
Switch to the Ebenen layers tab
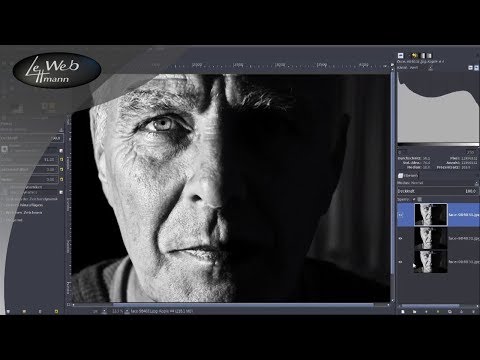(x=408, y=175)
